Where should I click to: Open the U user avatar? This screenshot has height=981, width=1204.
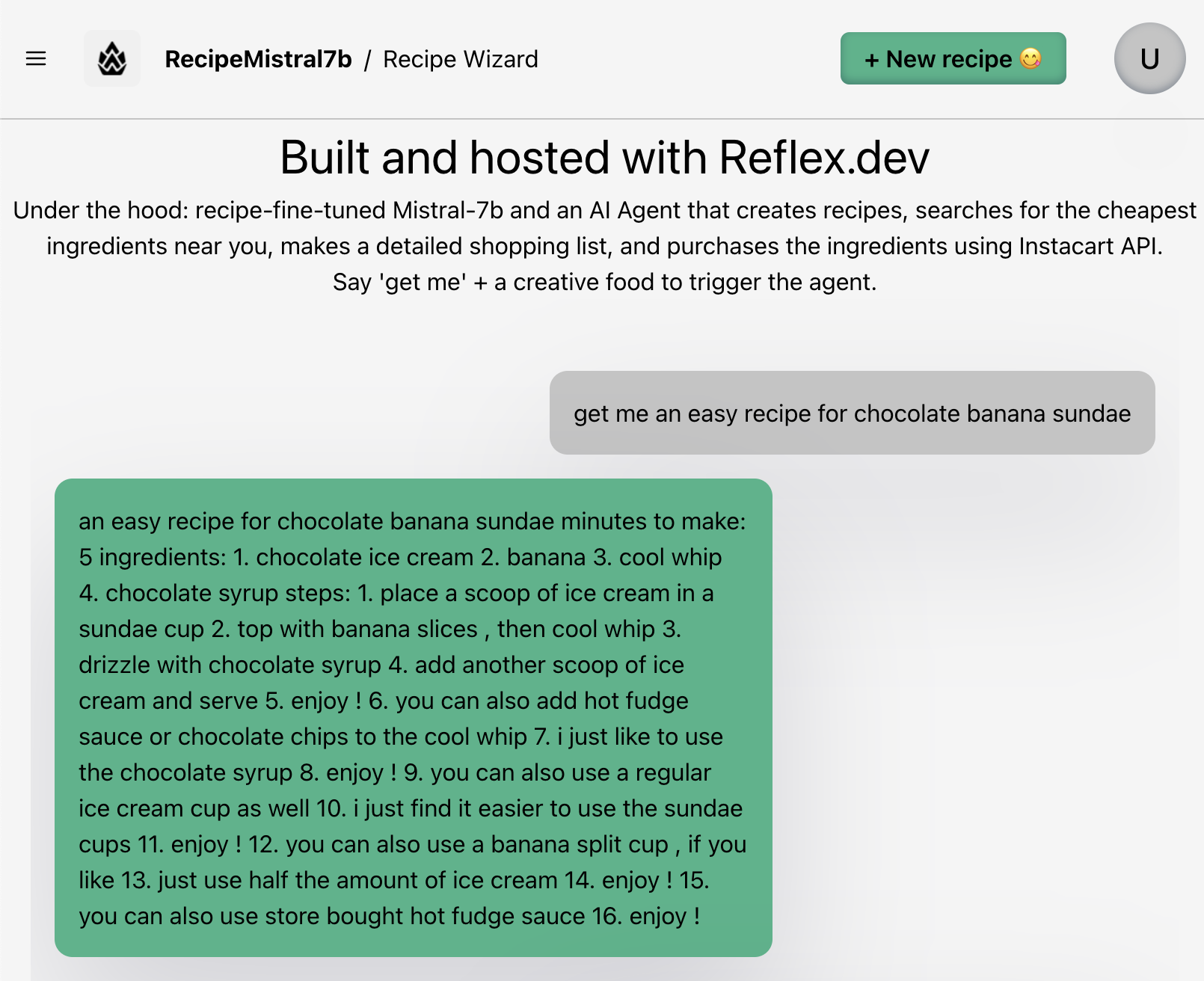point(1149,58)
